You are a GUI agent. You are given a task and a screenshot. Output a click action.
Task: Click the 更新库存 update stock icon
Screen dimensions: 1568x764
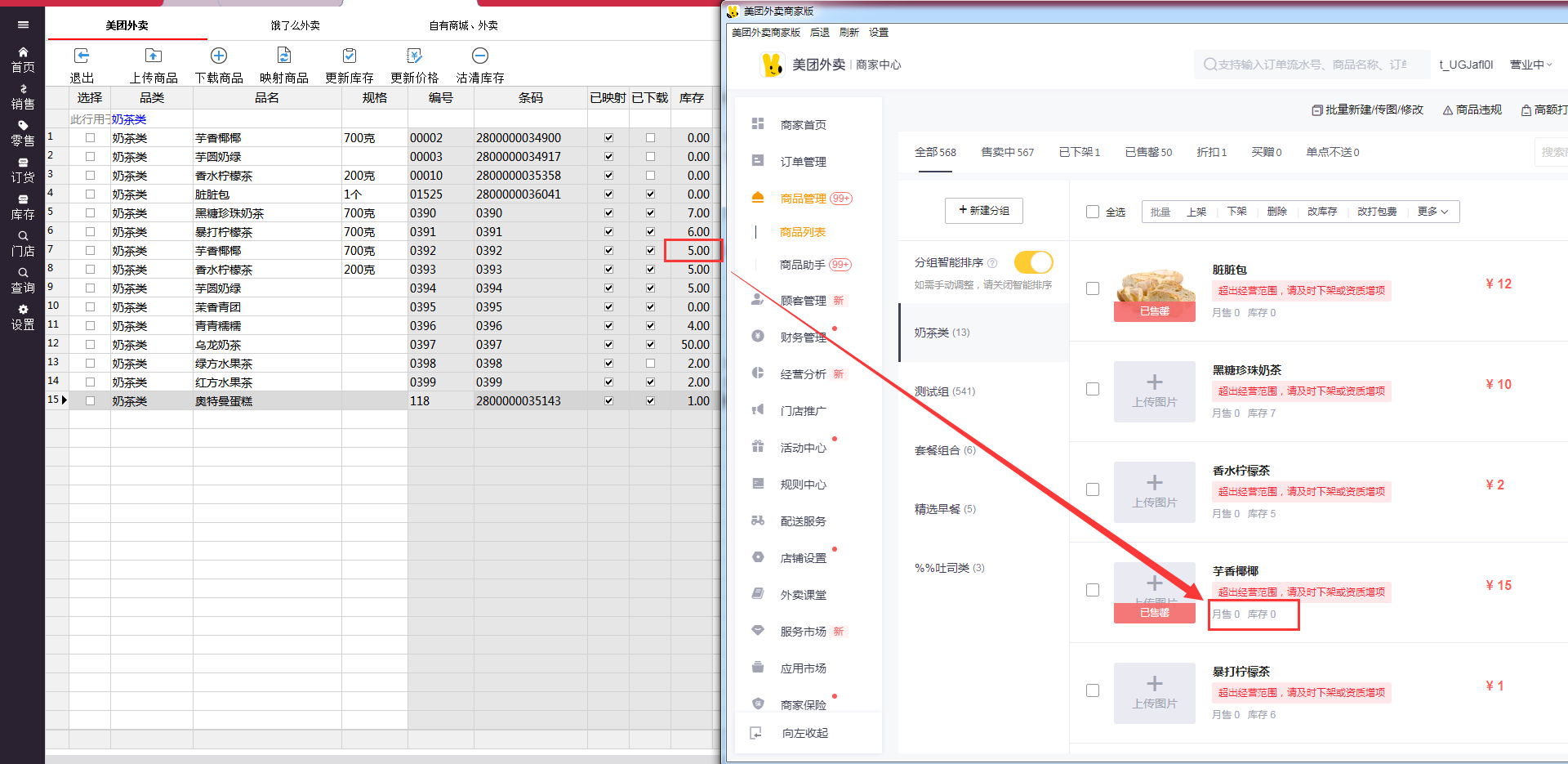[x=350, y=56]
